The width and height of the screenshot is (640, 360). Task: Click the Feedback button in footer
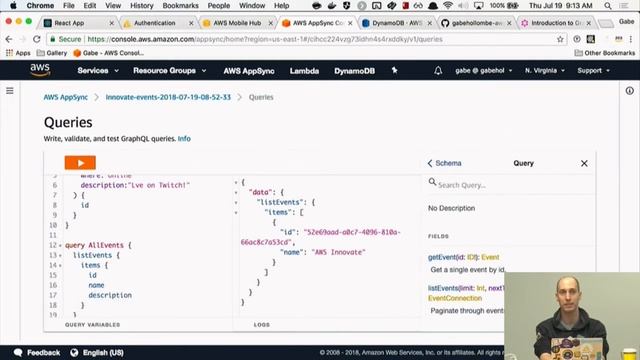(37, 353)
